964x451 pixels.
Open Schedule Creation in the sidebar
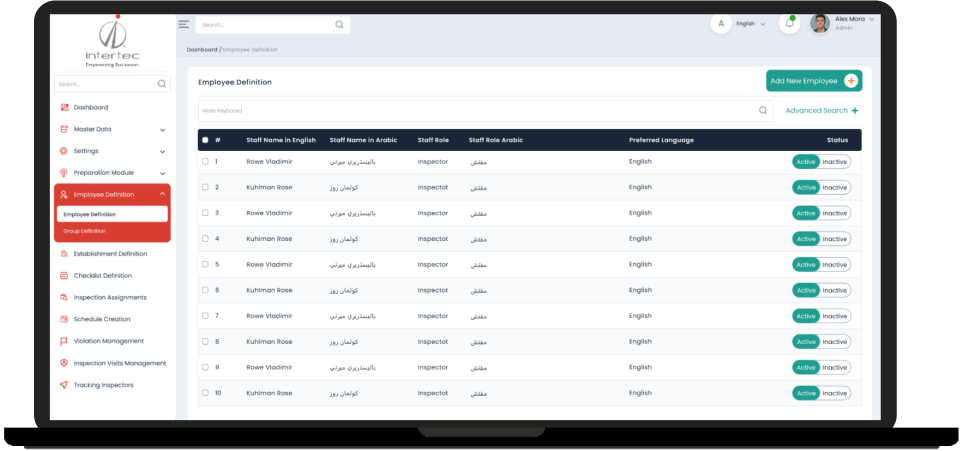click(101, 320)
